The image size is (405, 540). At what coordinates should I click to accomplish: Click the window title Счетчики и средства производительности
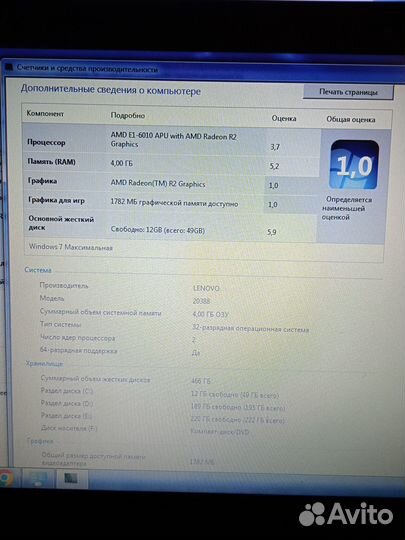point(87,69)
